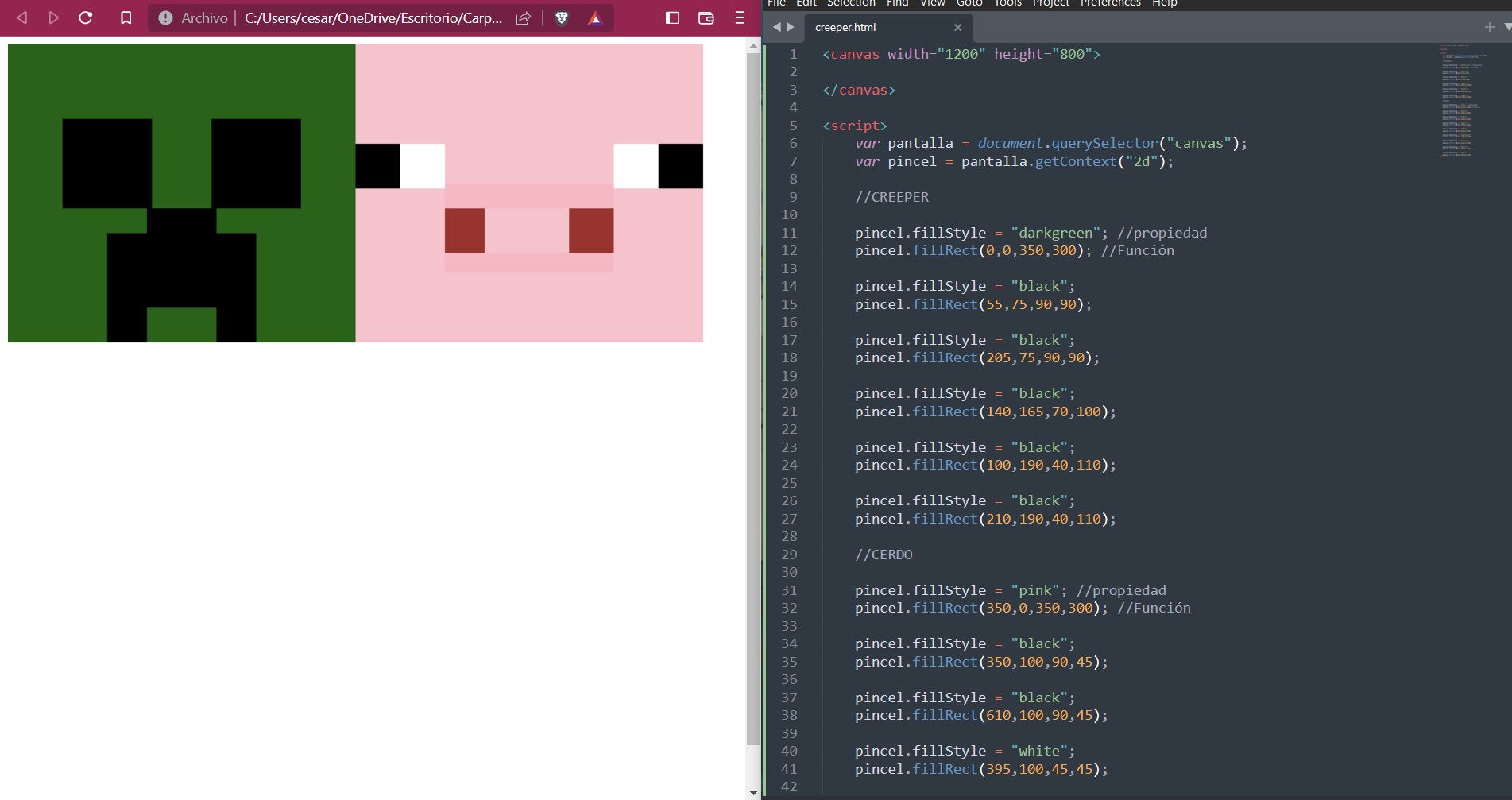Click fillRect(55,75,90,90) line
The width and height of the screenshot is (1512, 800).
(x=973, y=304)
